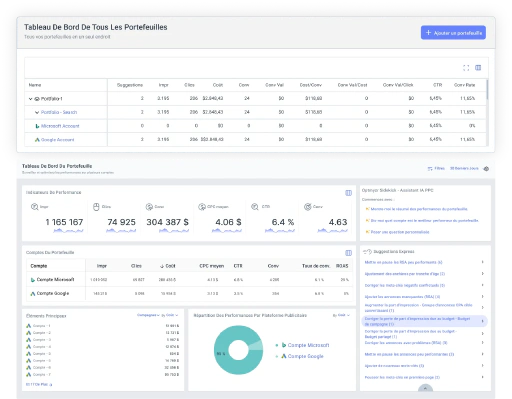Click the Compte - 2 row in Éléments Principaux
512x399 pixels.
point(103,333)
